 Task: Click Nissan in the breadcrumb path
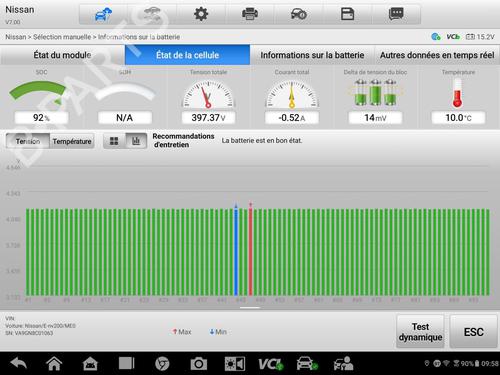tap(15, 37)
